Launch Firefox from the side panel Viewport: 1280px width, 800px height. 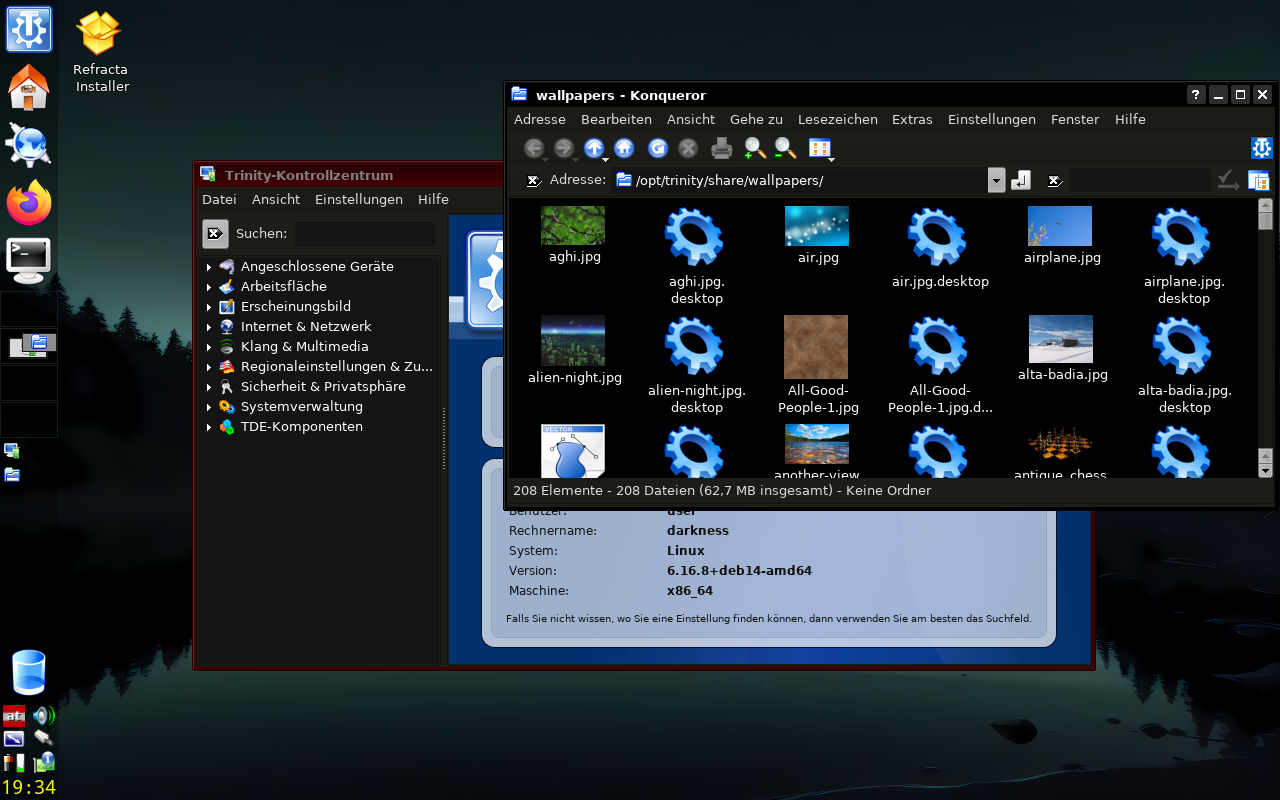[29, 203]
